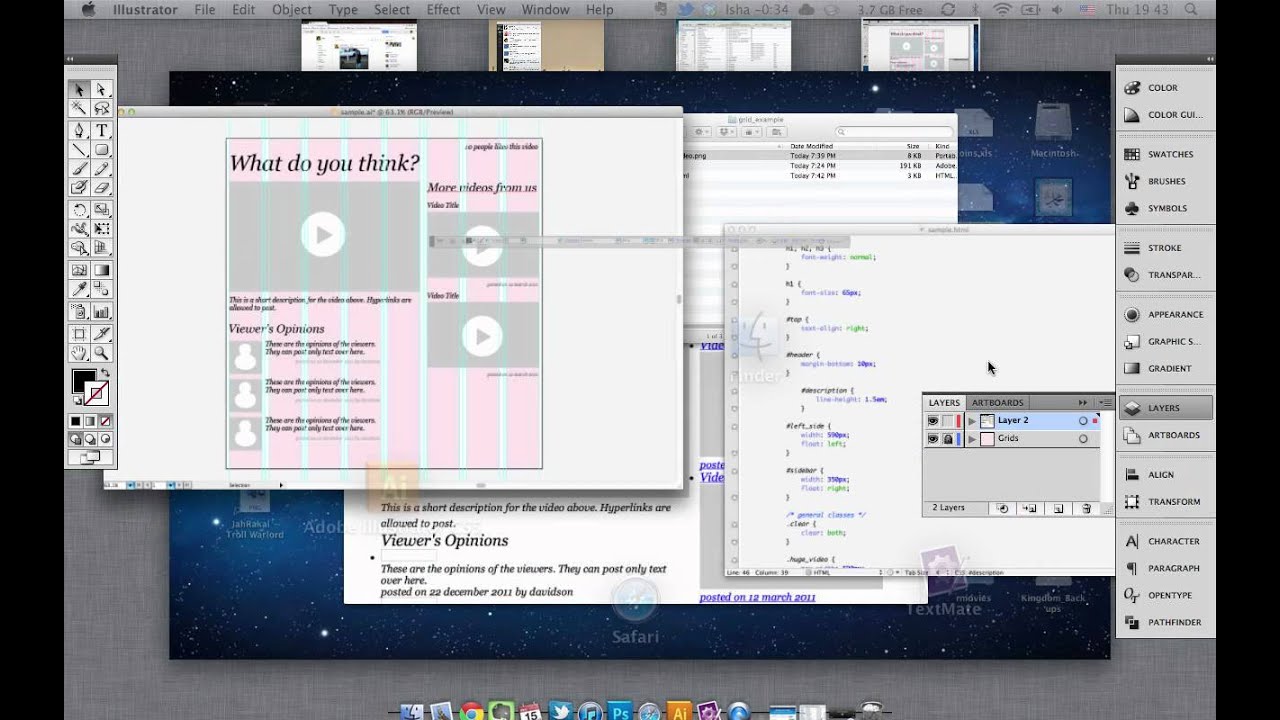Open the Effect menu
The image size is (1280, 720).
click(x=443, y=10)
